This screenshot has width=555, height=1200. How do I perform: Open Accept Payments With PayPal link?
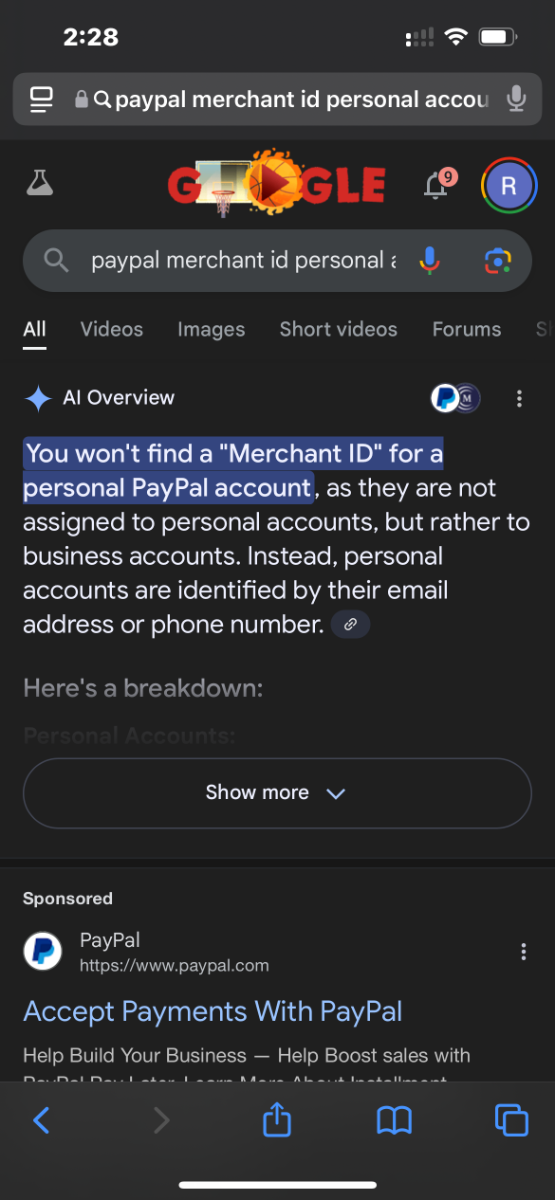(213, 1011)
